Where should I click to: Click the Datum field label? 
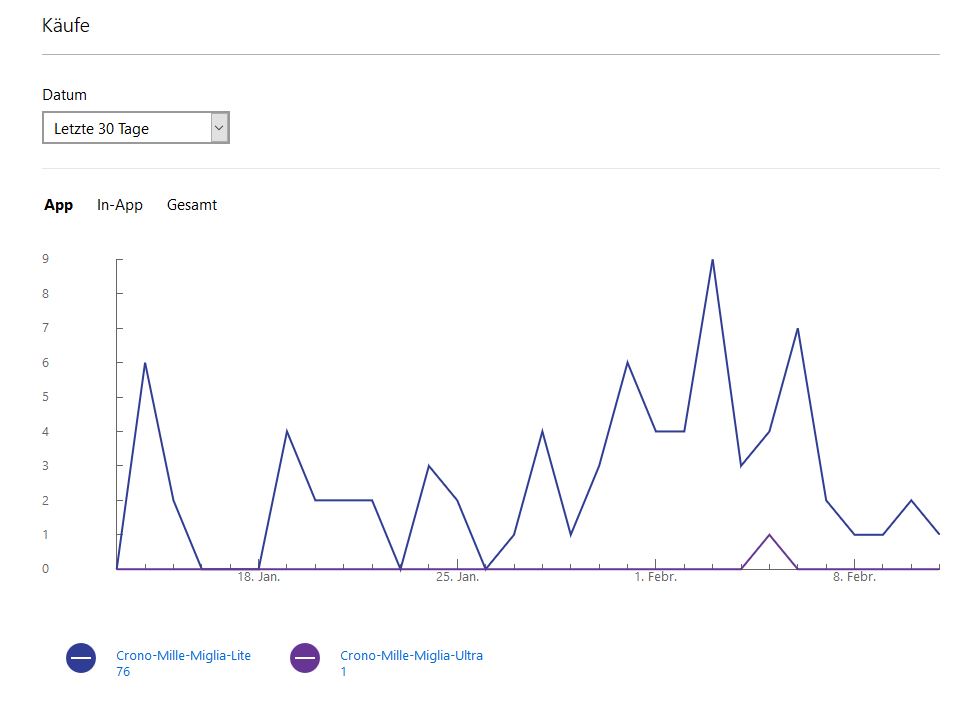[64, 95]
